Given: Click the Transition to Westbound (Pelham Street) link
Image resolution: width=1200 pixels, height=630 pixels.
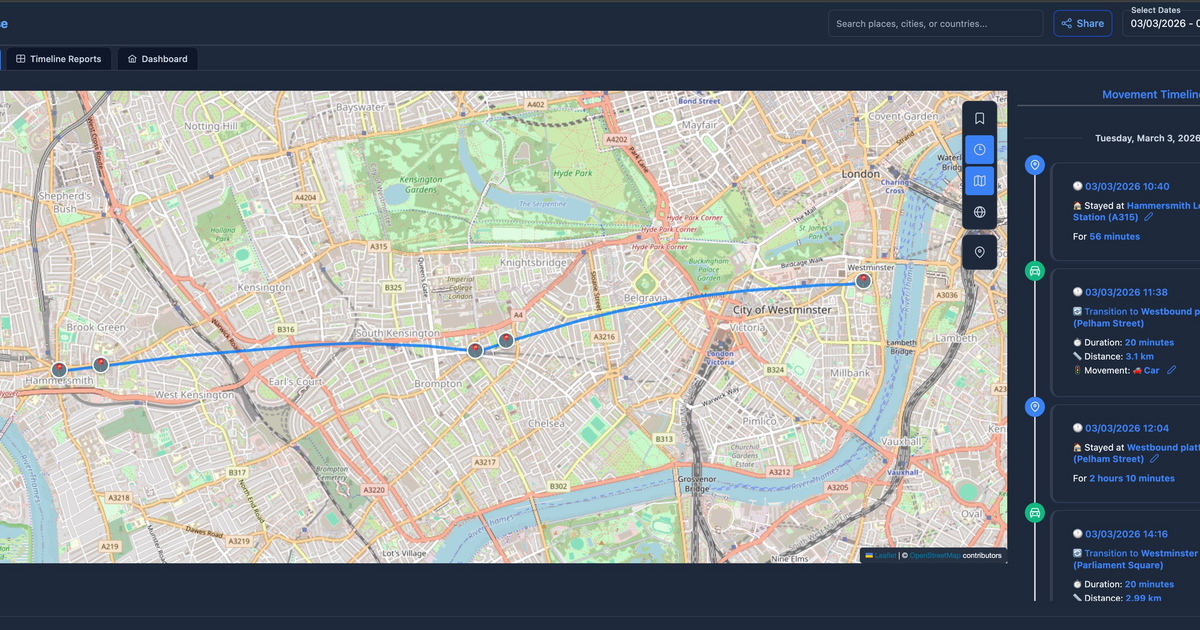Looking at the screenshot, I should point(1136,317).
